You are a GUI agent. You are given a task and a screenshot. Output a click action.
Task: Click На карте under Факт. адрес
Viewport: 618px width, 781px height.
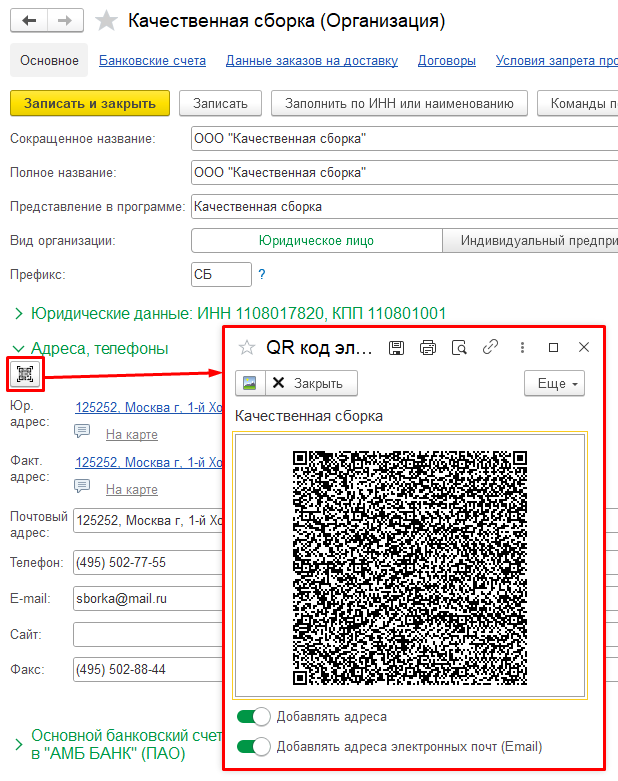coord(131,489)
